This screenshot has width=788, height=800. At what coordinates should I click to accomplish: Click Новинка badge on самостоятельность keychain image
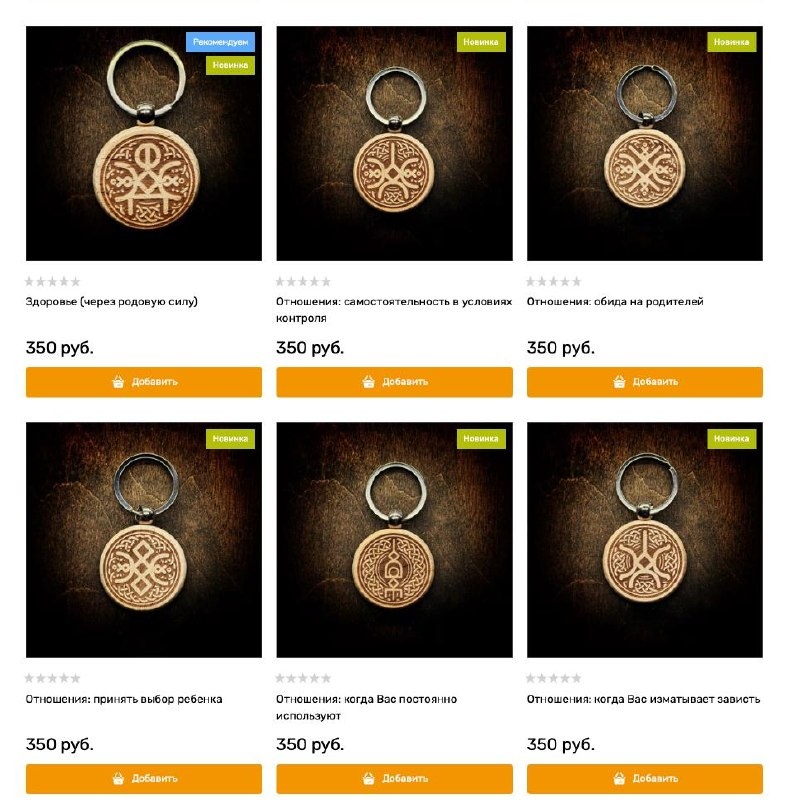point(481,42)
